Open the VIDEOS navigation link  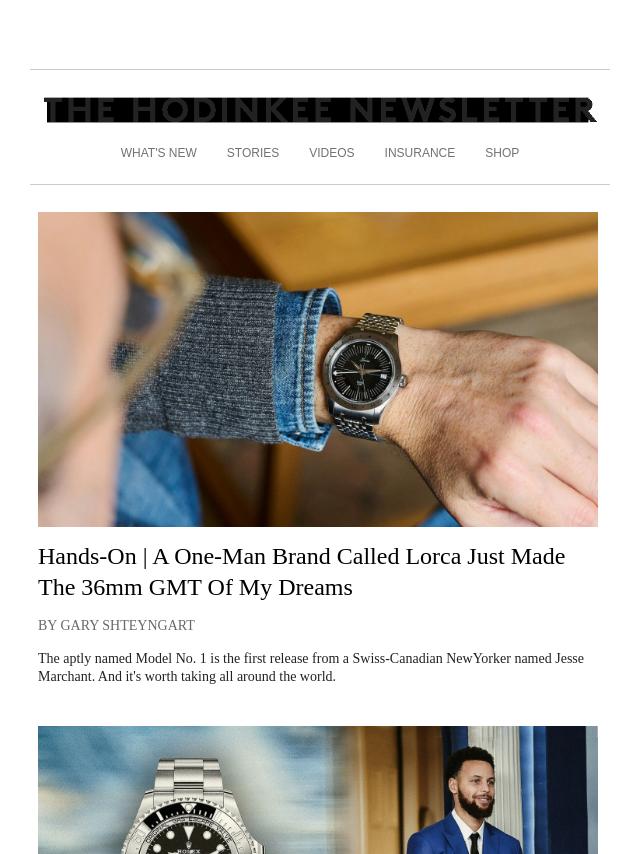point(332,153)
